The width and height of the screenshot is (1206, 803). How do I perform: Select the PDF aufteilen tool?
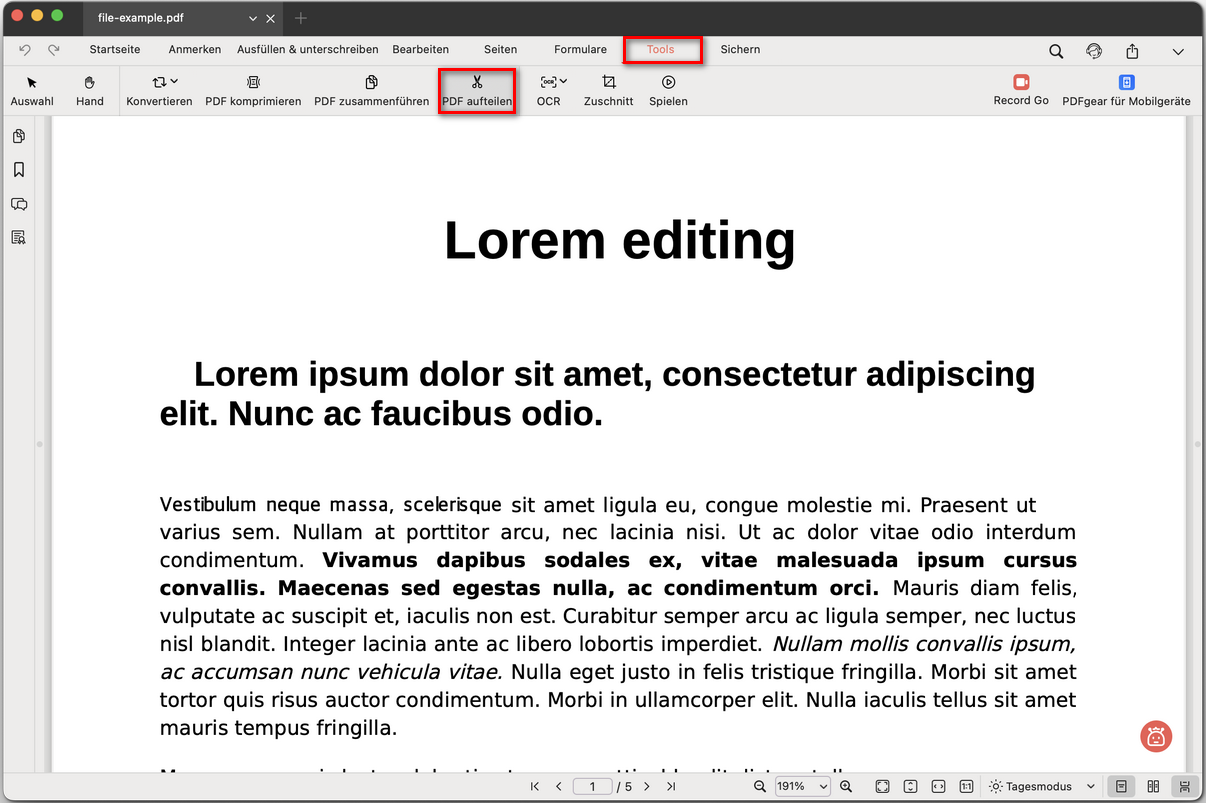(x=477, y=90)
